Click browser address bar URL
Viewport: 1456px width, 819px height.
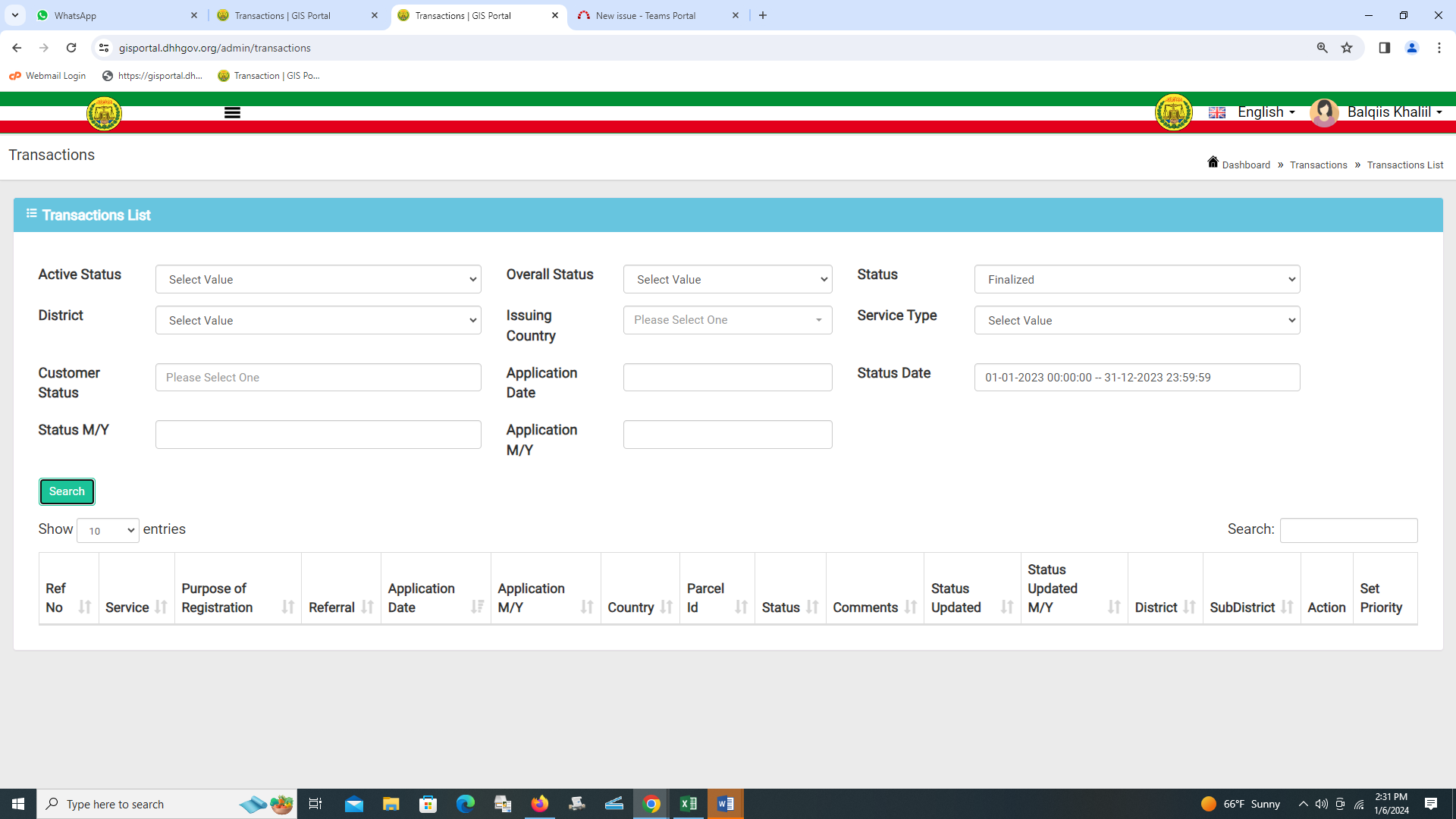coord(215,48)
